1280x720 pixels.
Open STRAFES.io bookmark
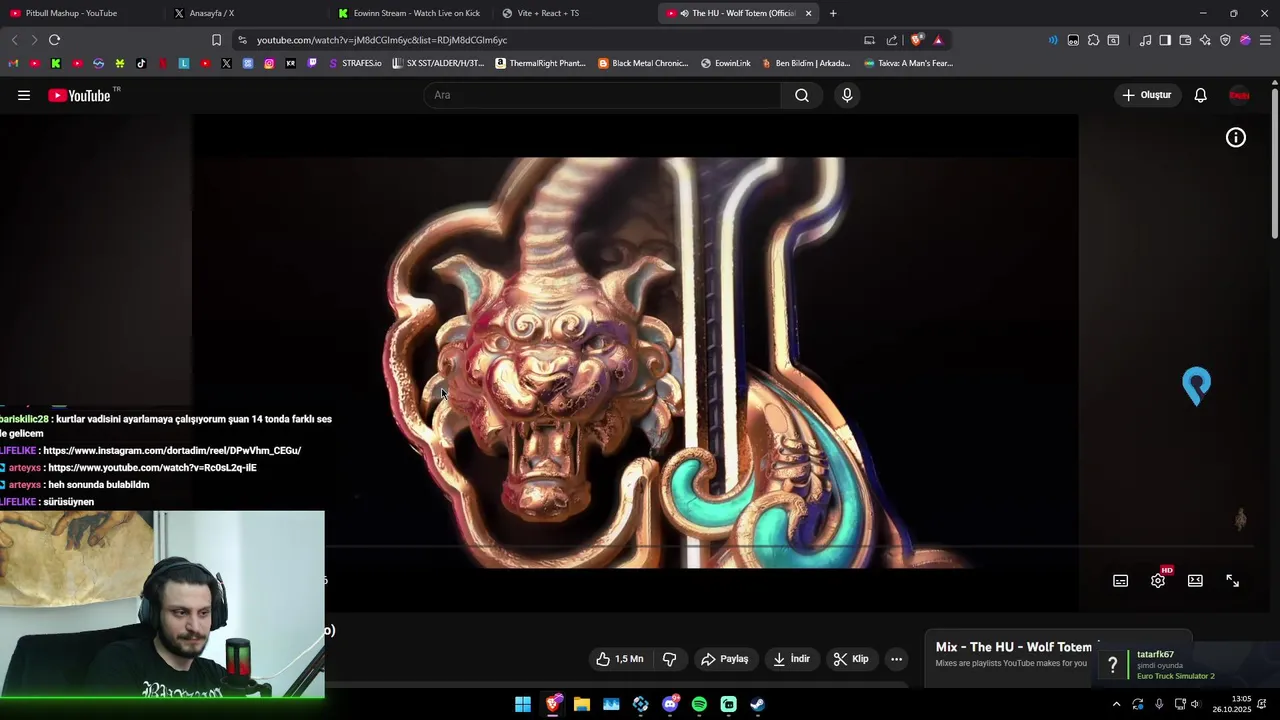(x=355, y=63)
